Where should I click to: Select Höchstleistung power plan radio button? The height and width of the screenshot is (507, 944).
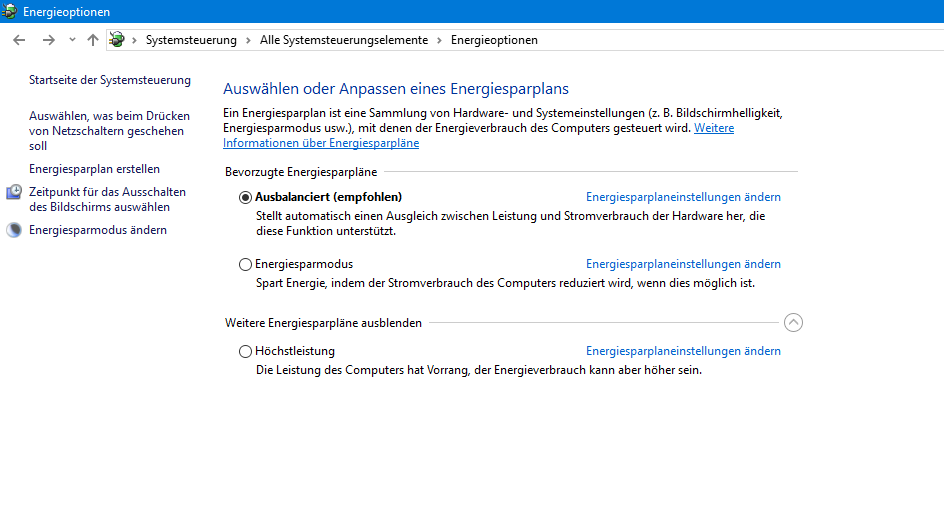[245, 352]
